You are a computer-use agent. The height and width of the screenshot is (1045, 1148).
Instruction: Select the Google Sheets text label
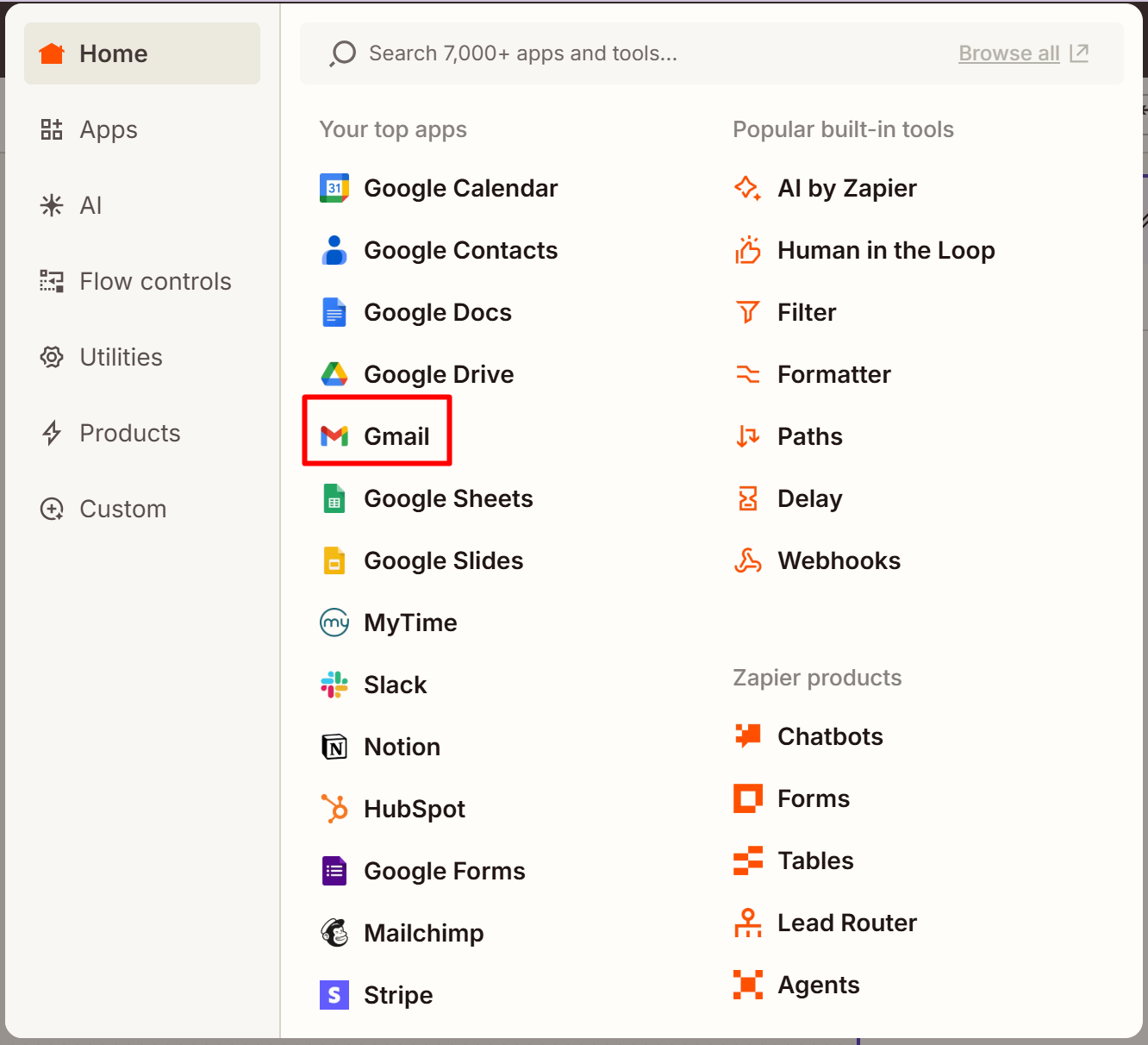pyautogui.click(x=448, y=498)
